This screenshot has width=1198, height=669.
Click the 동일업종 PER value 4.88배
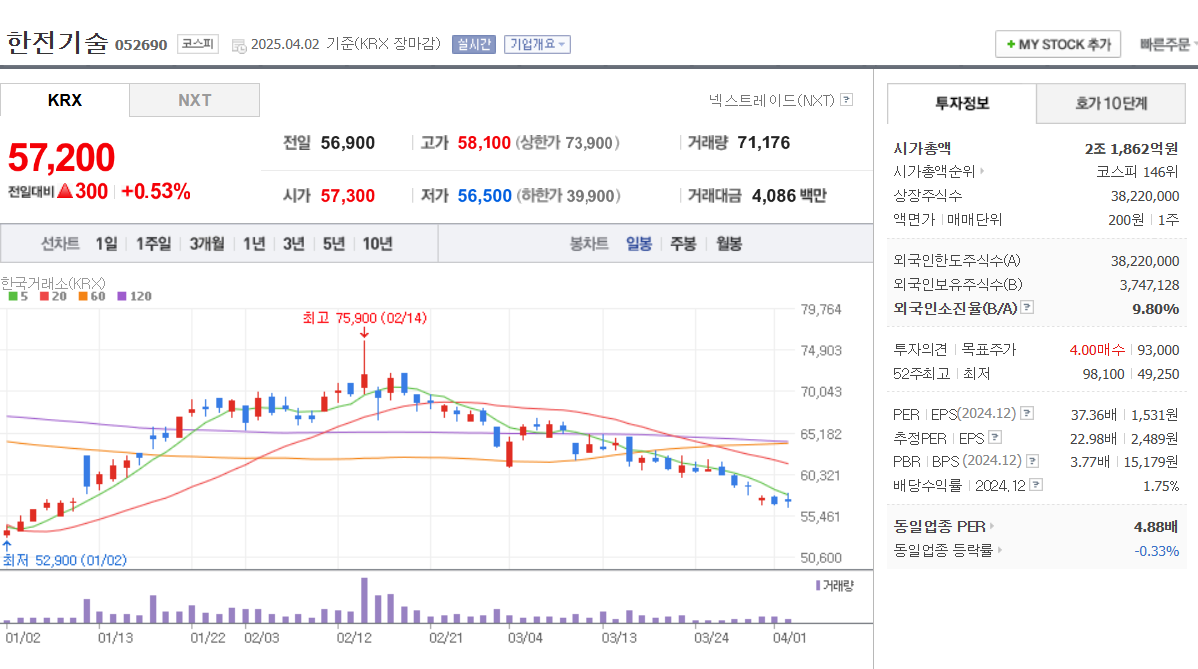(1156, 527)
